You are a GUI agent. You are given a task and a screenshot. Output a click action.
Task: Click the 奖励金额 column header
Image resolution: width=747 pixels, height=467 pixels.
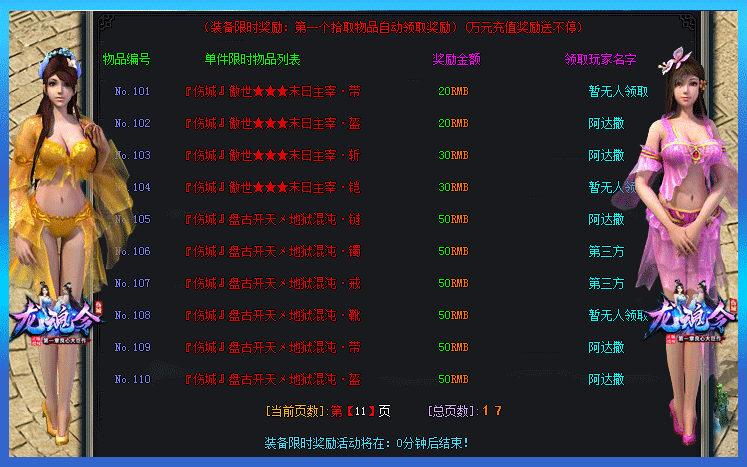point(456,60)
